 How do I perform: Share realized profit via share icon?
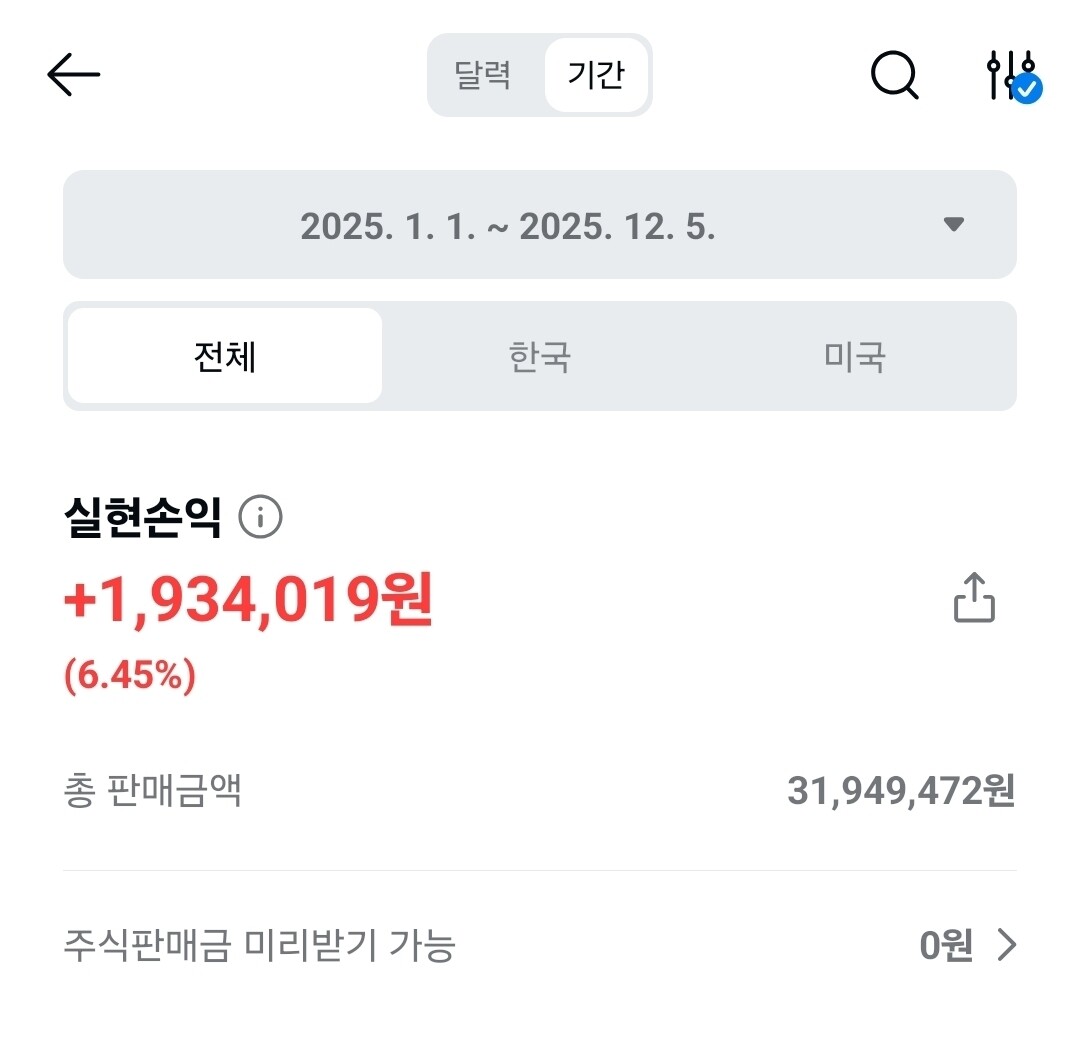point(973,598)
